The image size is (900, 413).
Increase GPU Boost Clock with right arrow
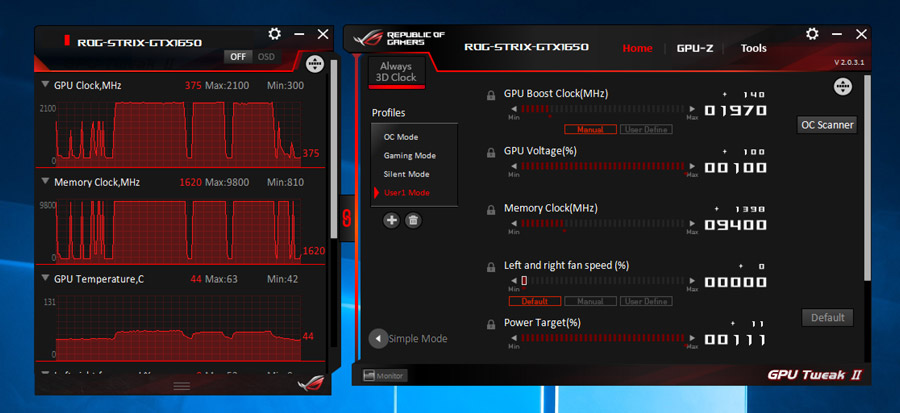[692, 108]
